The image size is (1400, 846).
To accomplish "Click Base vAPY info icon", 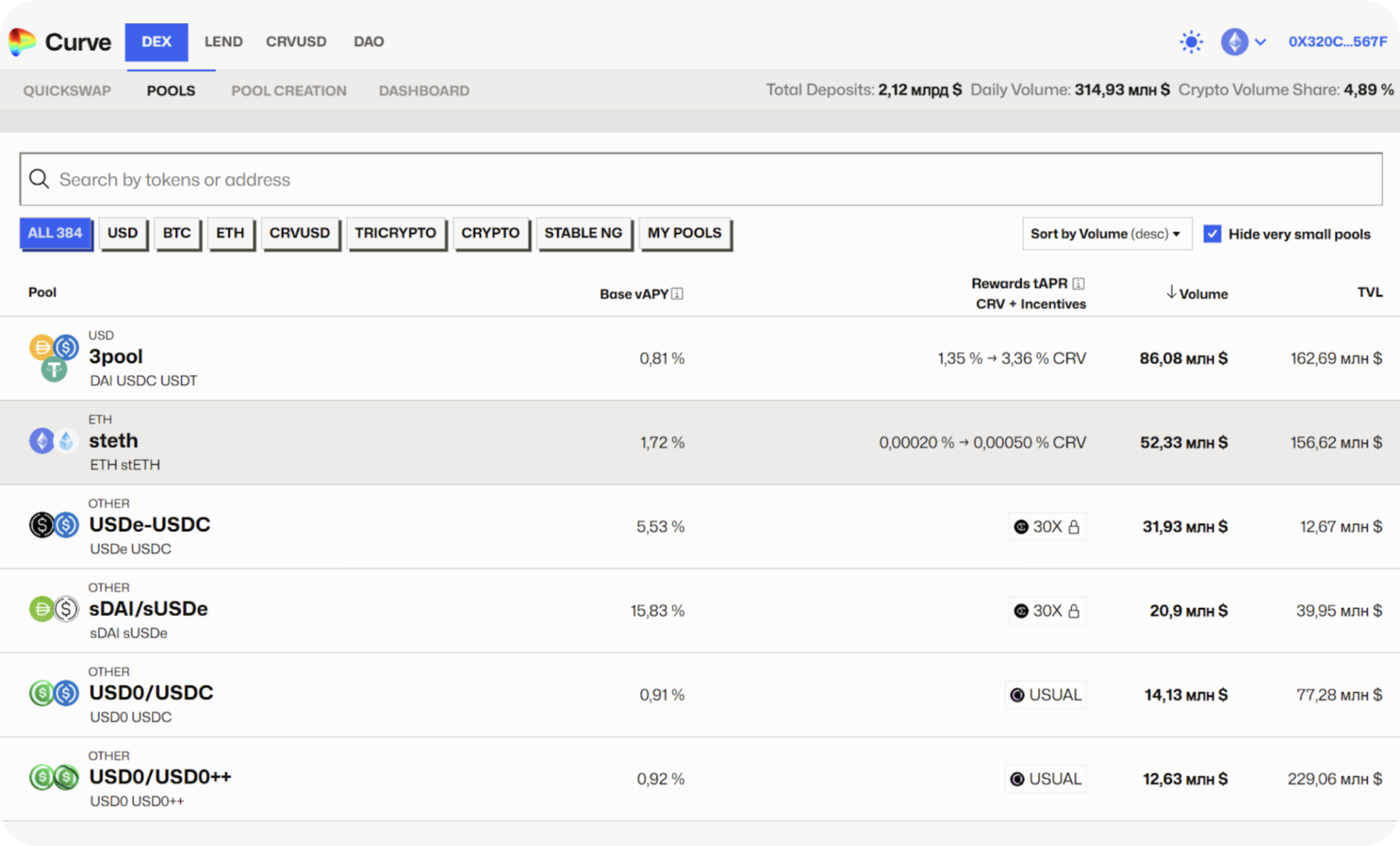I will [x=677, y=294].
